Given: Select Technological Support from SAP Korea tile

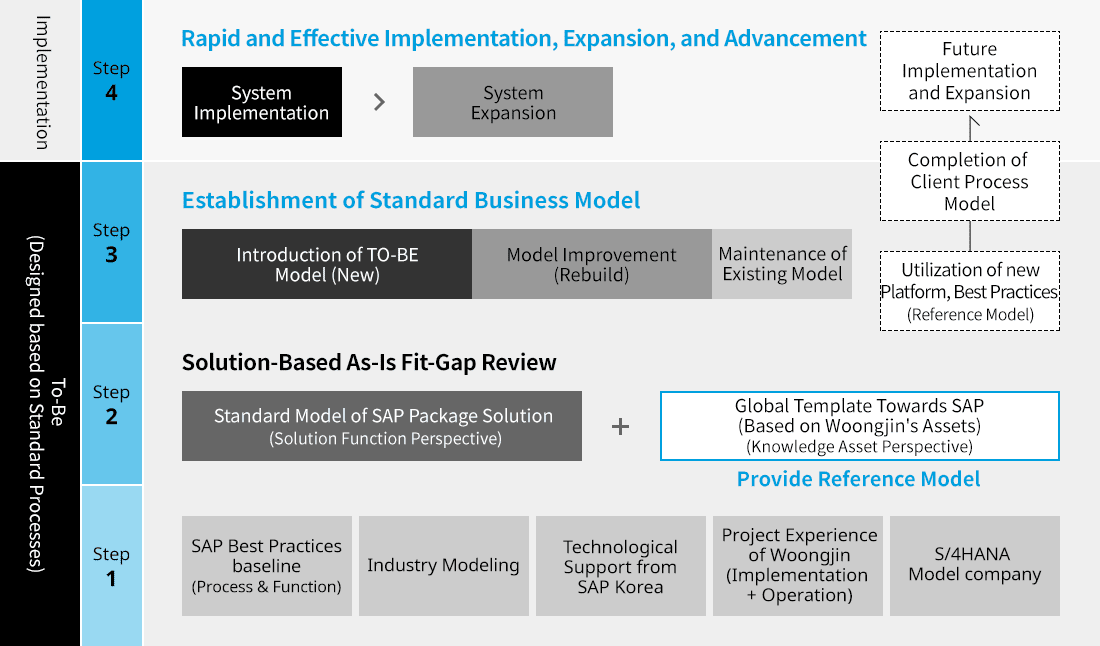Looking at the screenshot, I should click(620, 566).
